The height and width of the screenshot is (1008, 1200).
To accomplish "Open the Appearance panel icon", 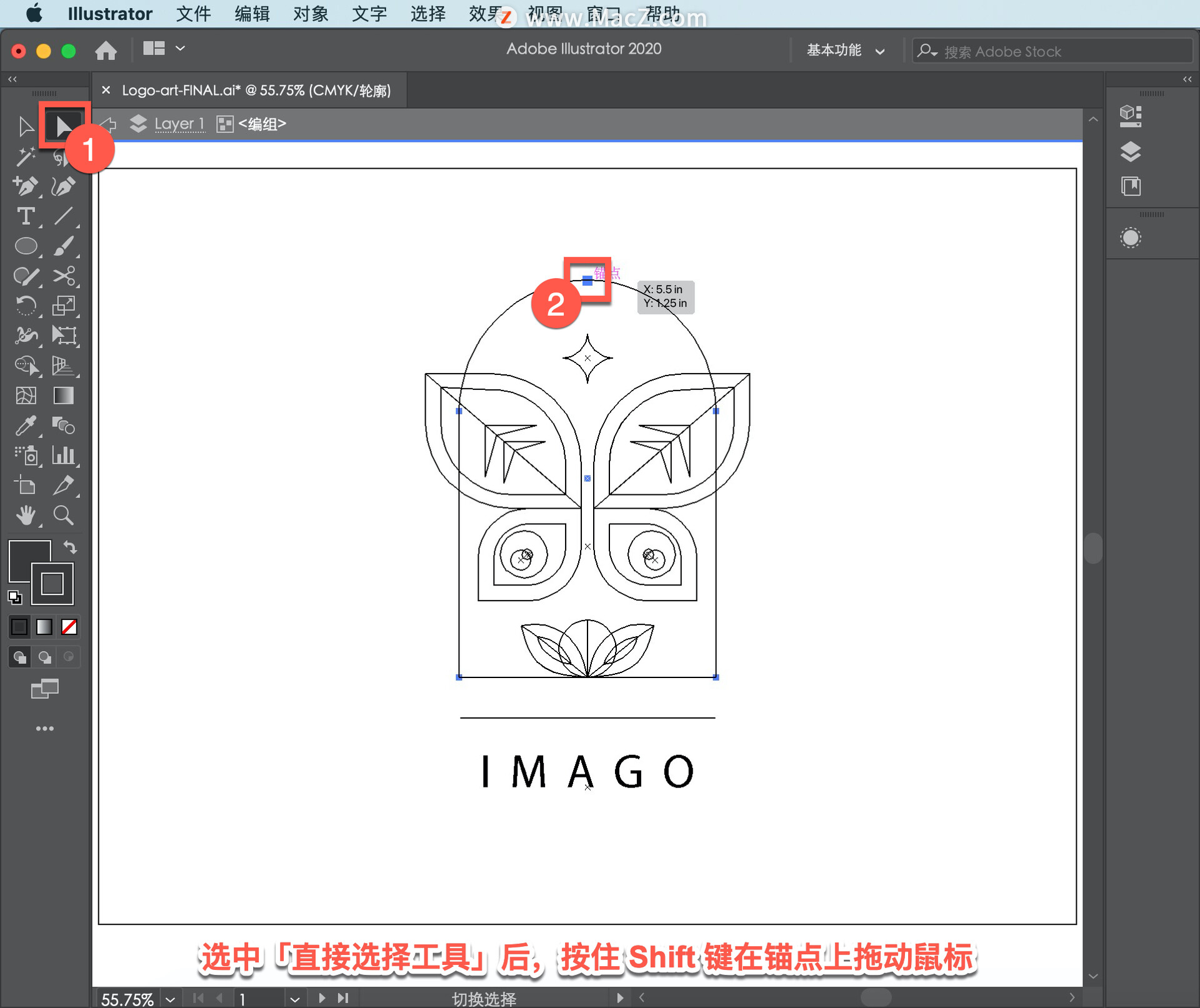I will pos(1130,237).
